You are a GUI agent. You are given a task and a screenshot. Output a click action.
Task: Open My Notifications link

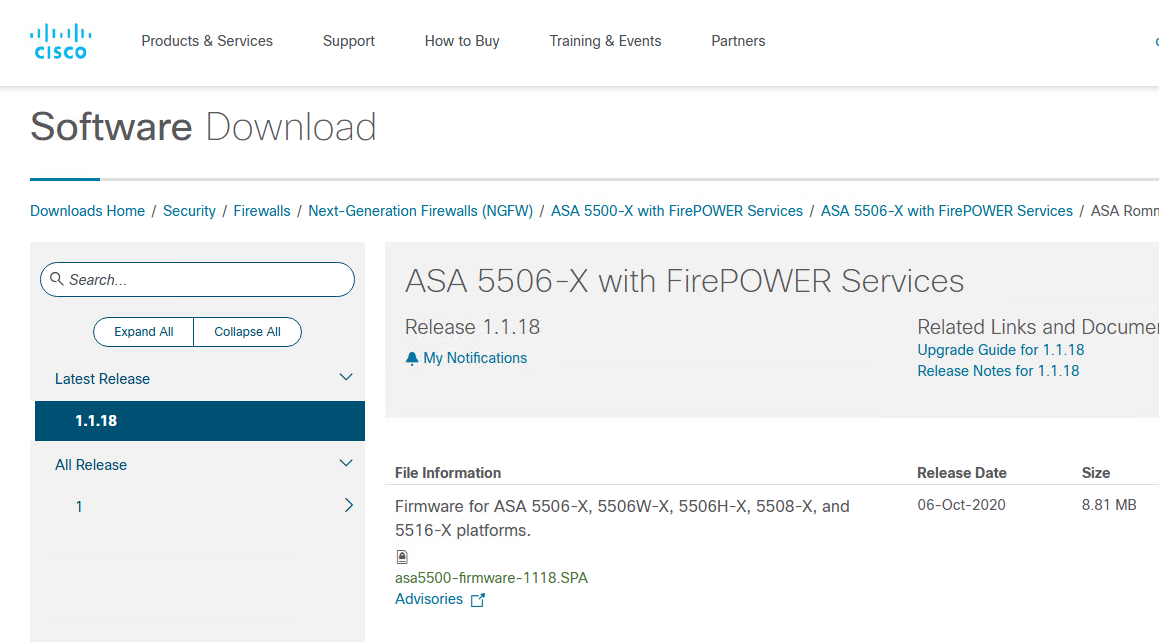pyautogui.click(x=475, y=358)
